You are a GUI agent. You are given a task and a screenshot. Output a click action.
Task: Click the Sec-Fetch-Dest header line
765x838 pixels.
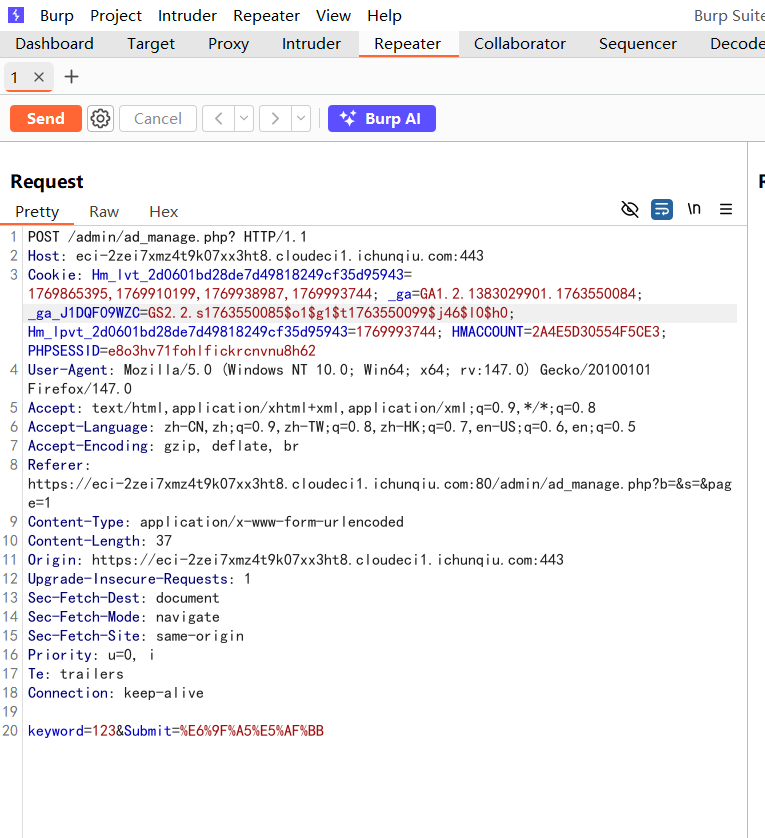123,598
